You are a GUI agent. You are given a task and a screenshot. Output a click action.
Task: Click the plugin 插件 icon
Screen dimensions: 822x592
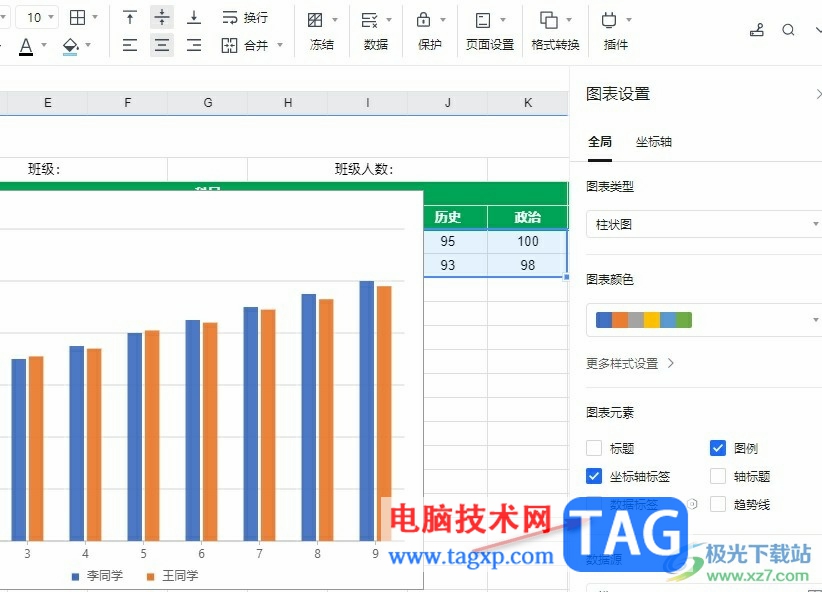click(609, 20)
